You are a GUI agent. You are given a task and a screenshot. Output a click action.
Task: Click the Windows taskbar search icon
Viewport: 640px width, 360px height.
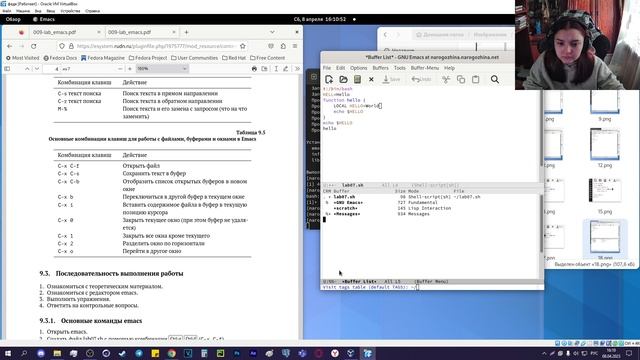pyautogui.click(x=24, y=353)
